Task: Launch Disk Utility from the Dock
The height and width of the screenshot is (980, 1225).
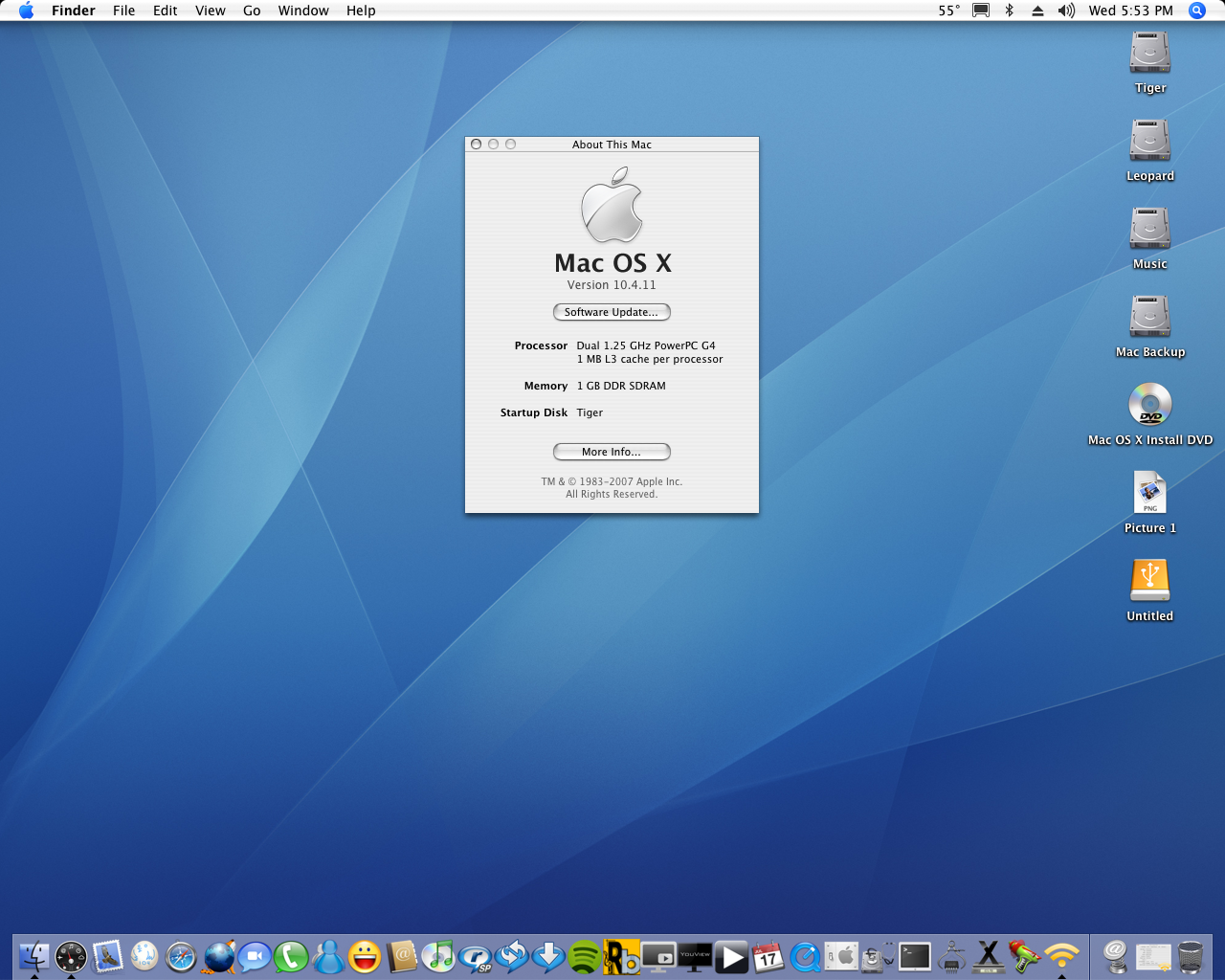Action: 879,956
